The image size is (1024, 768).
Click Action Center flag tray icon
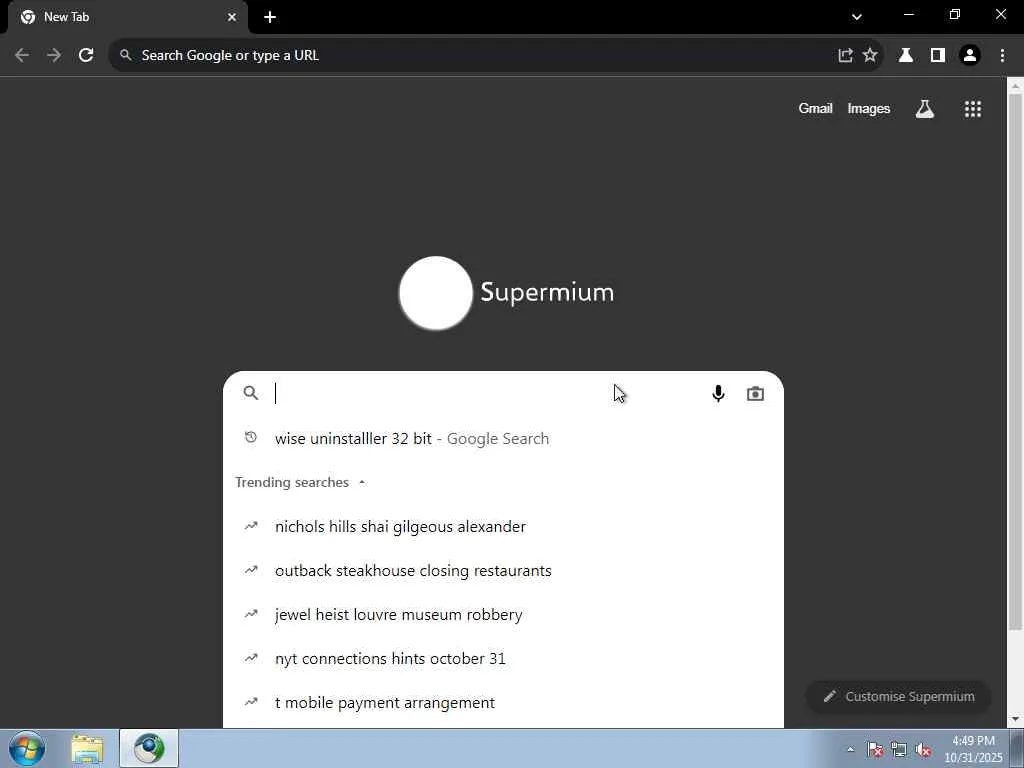coord(875,750)
